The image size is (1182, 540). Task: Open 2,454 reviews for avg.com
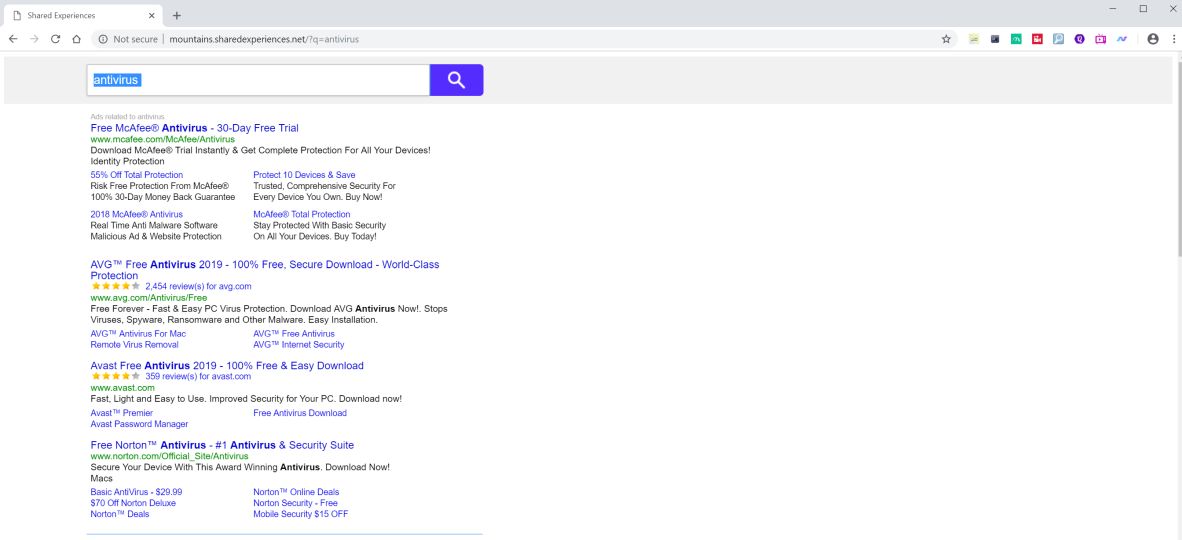coord(198,287)
